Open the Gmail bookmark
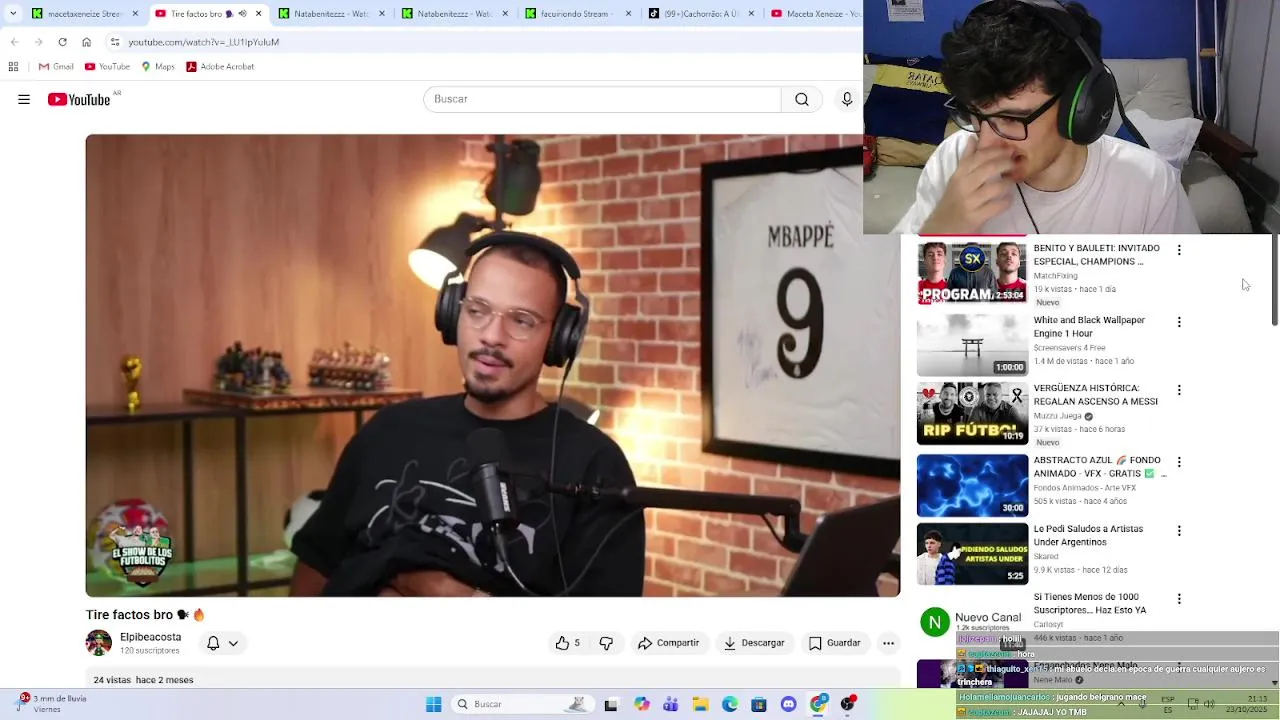Screen dimensions: 1280x720 coord(56,67)
